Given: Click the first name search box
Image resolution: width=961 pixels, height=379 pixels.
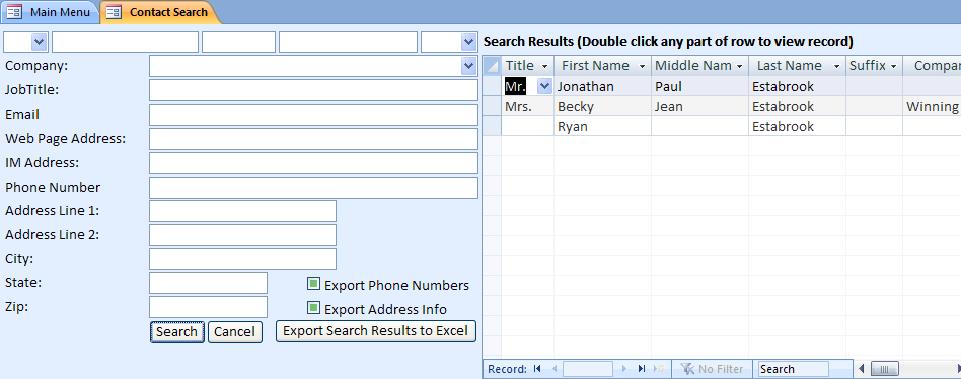Looking at the screenshot, I should 125,42.
